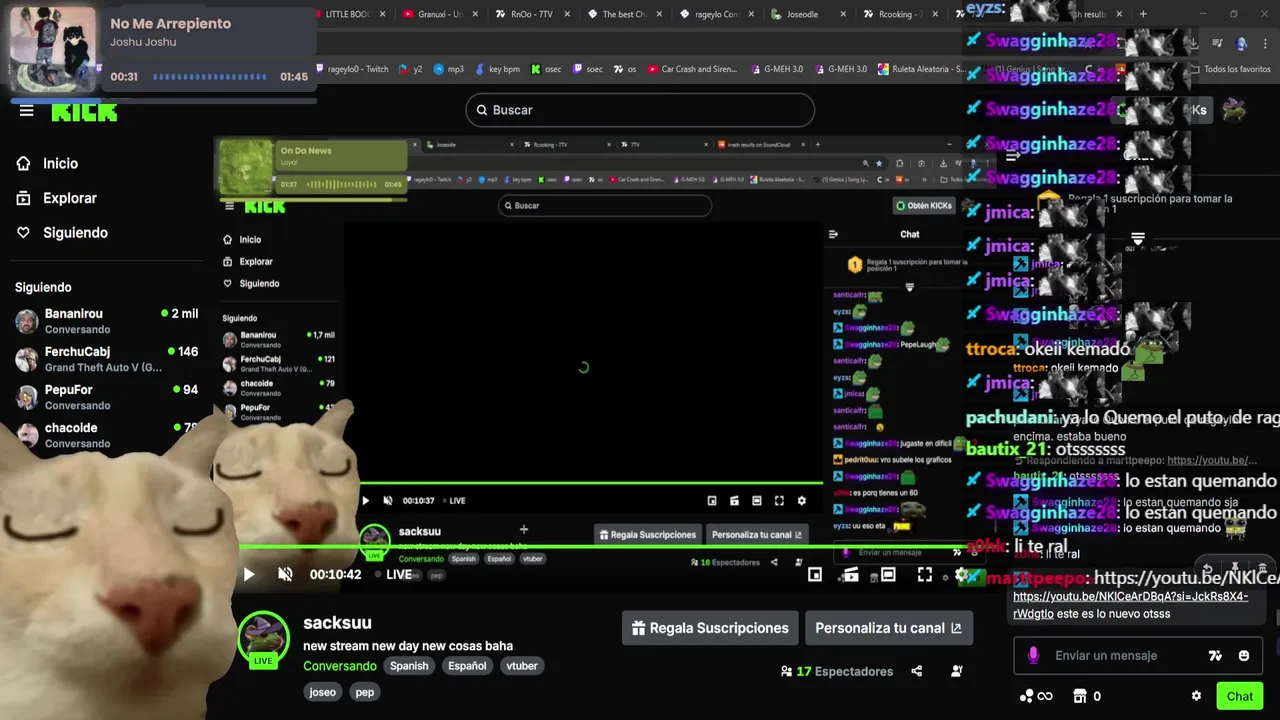1280x720 pixels.
Task: Open sacksuu channel avatar
Action: point(263,639)
